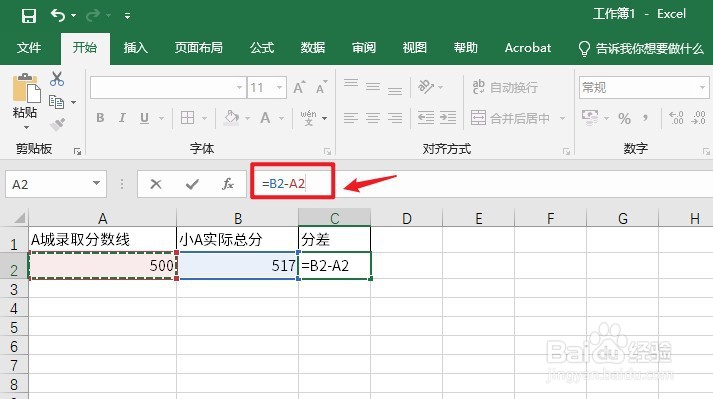
Task: Click the Increase Decimal icon
Action: 676,118
